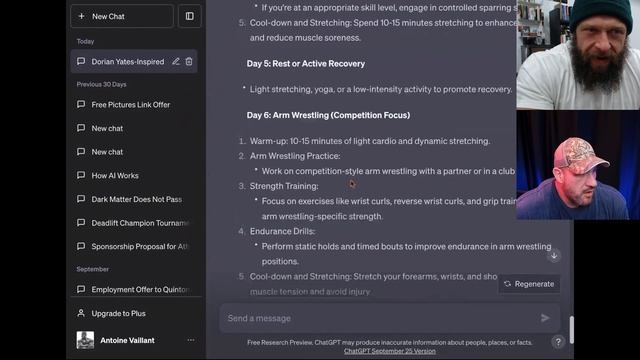Open the Free Pictures Link Offer chat
The height and width of the screenshot is (360, 640).
click(x=131, y=105)
